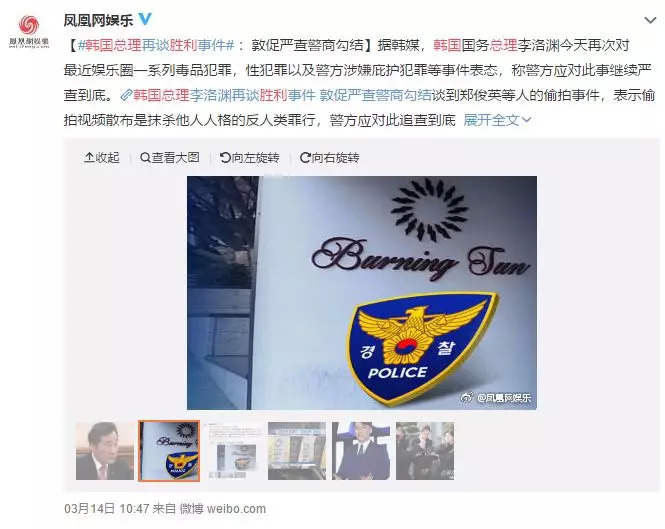Click the blue verified badge icon

tap(145, 19)
